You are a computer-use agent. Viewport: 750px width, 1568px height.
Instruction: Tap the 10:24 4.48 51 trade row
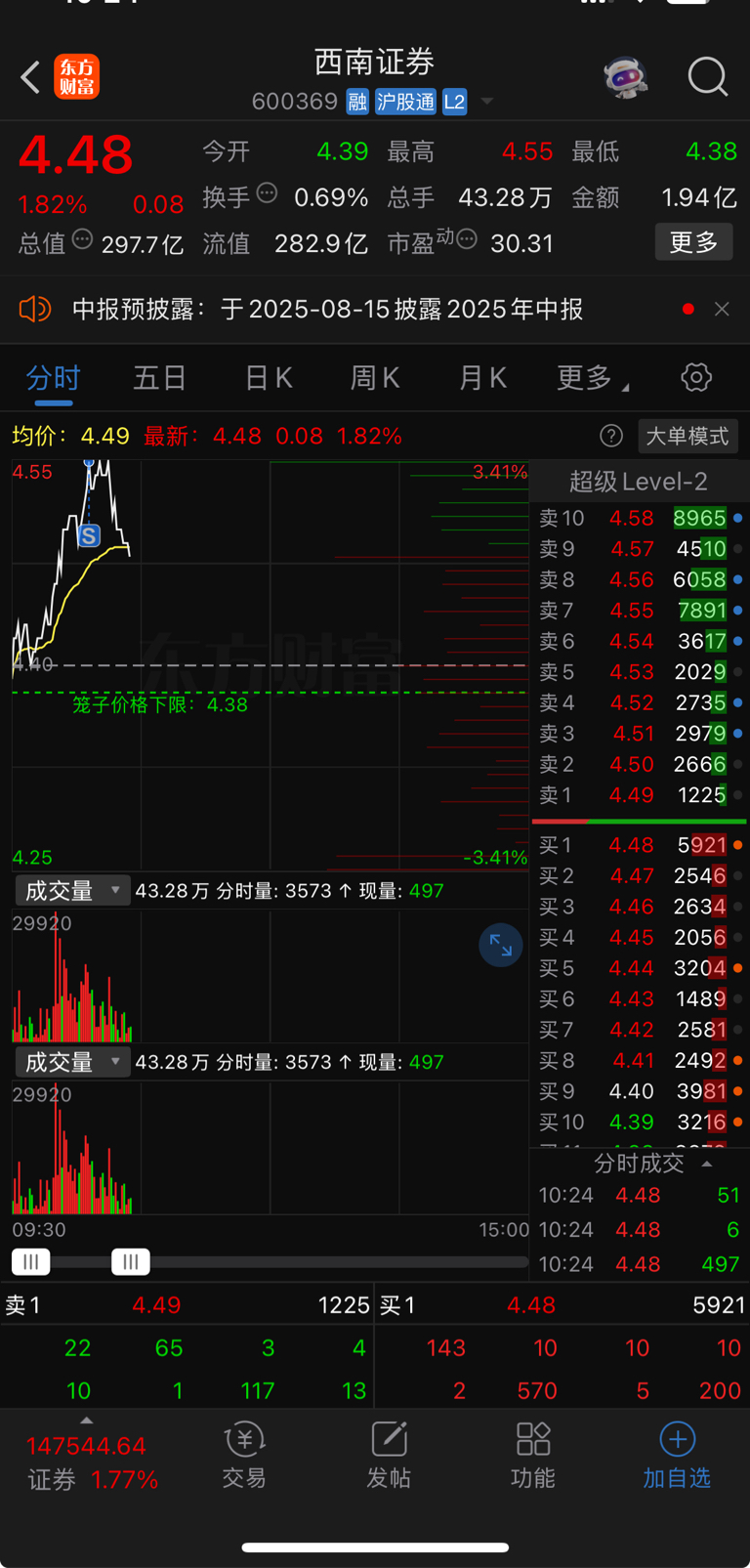tap(640, 1195)
